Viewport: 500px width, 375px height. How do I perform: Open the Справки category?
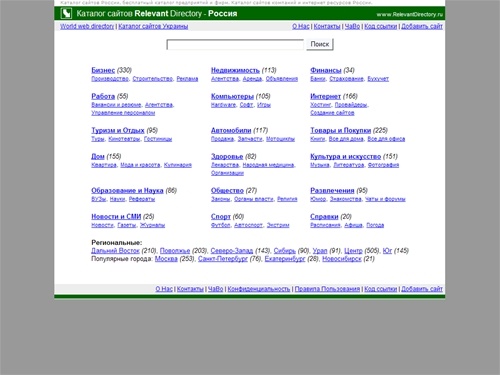click(324, 216)
